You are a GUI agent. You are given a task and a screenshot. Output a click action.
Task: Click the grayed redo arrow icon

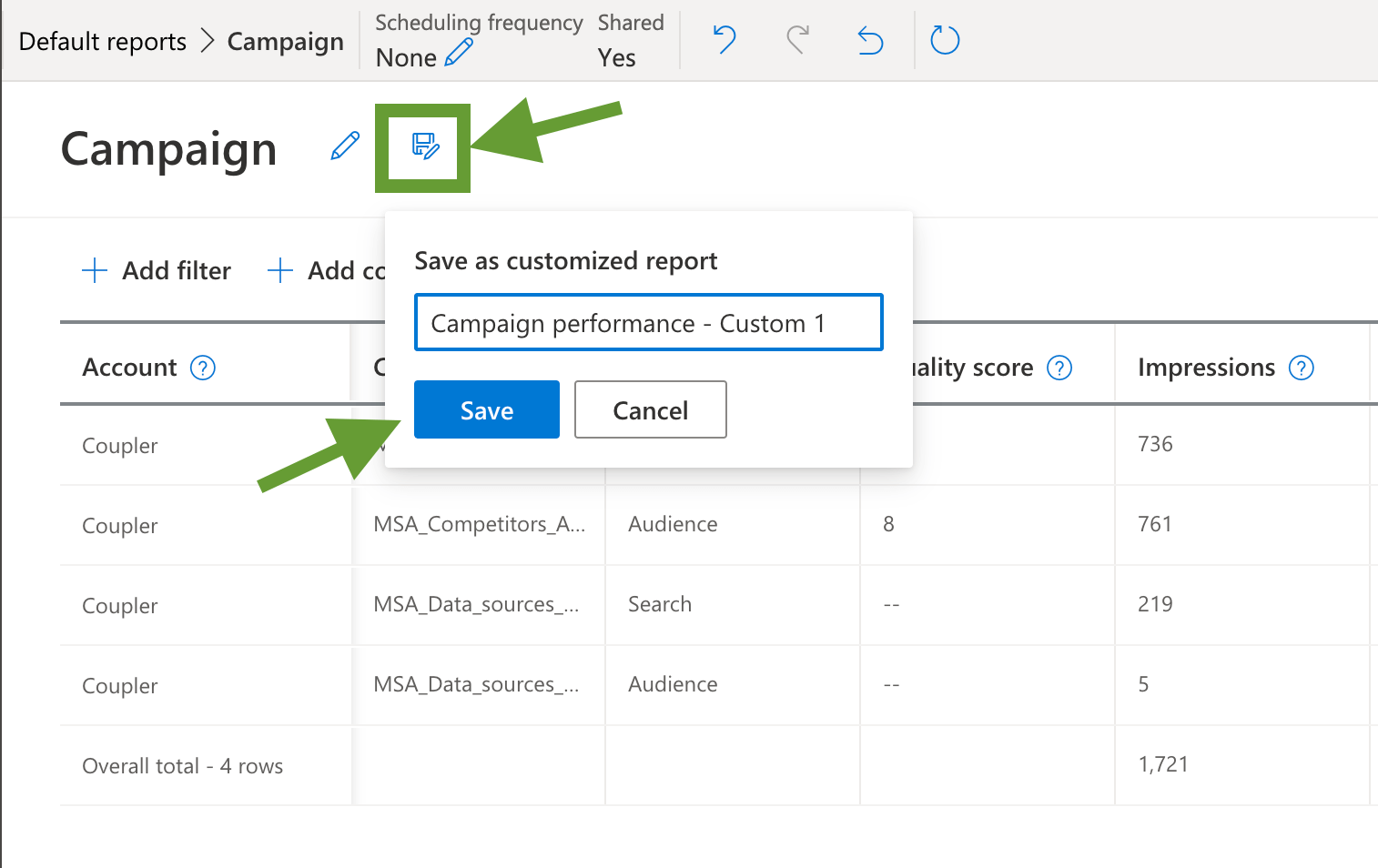pyautogui.click(x=797, y=40)
